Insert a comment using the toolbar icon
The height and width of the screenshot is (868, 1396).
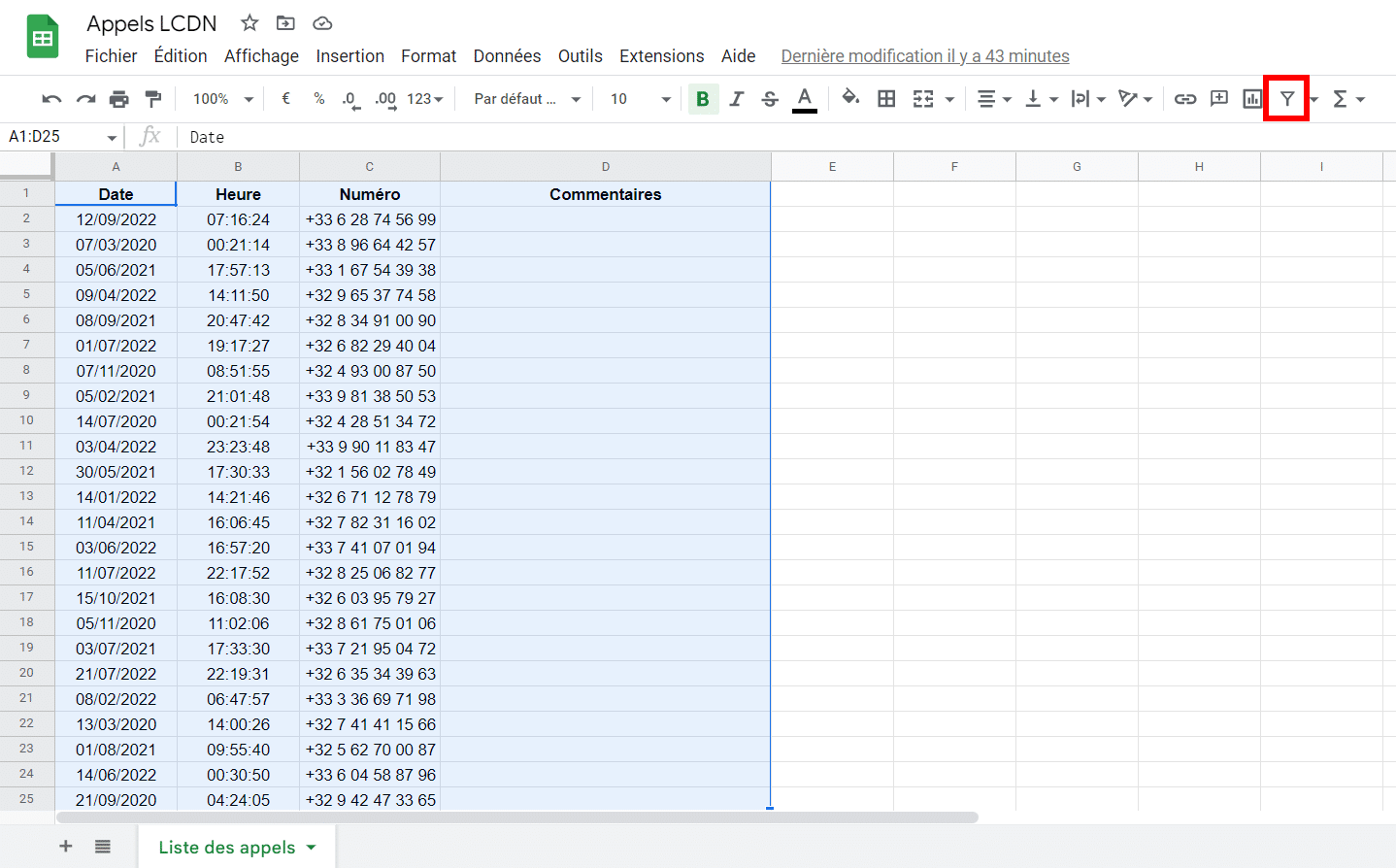pyautogui.click(x=1218, y=98)
